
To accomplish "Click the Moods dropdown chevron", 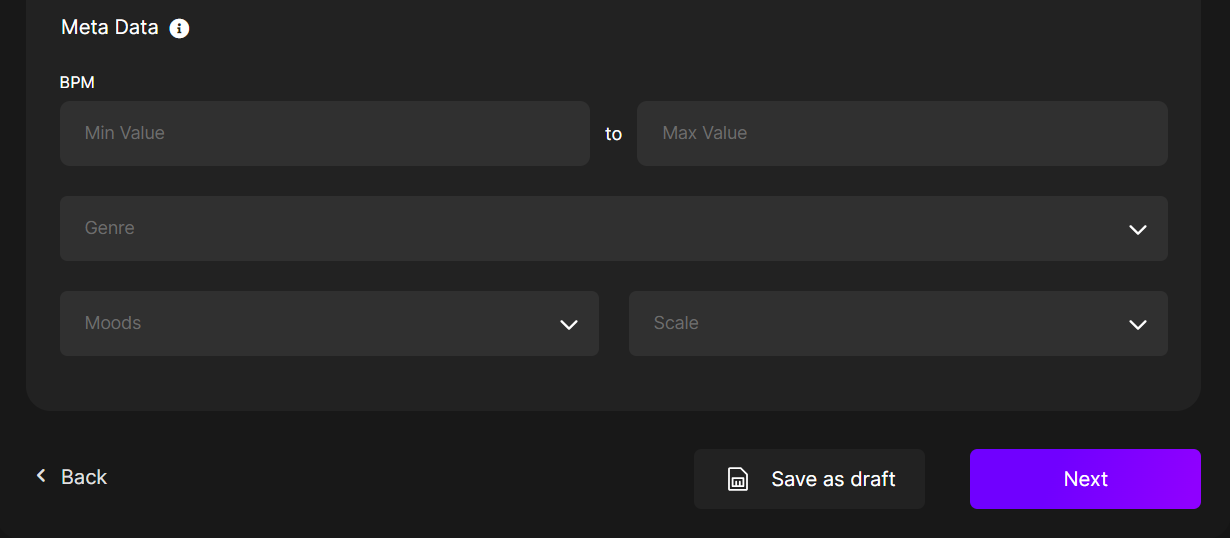I will tap(569, 324).
